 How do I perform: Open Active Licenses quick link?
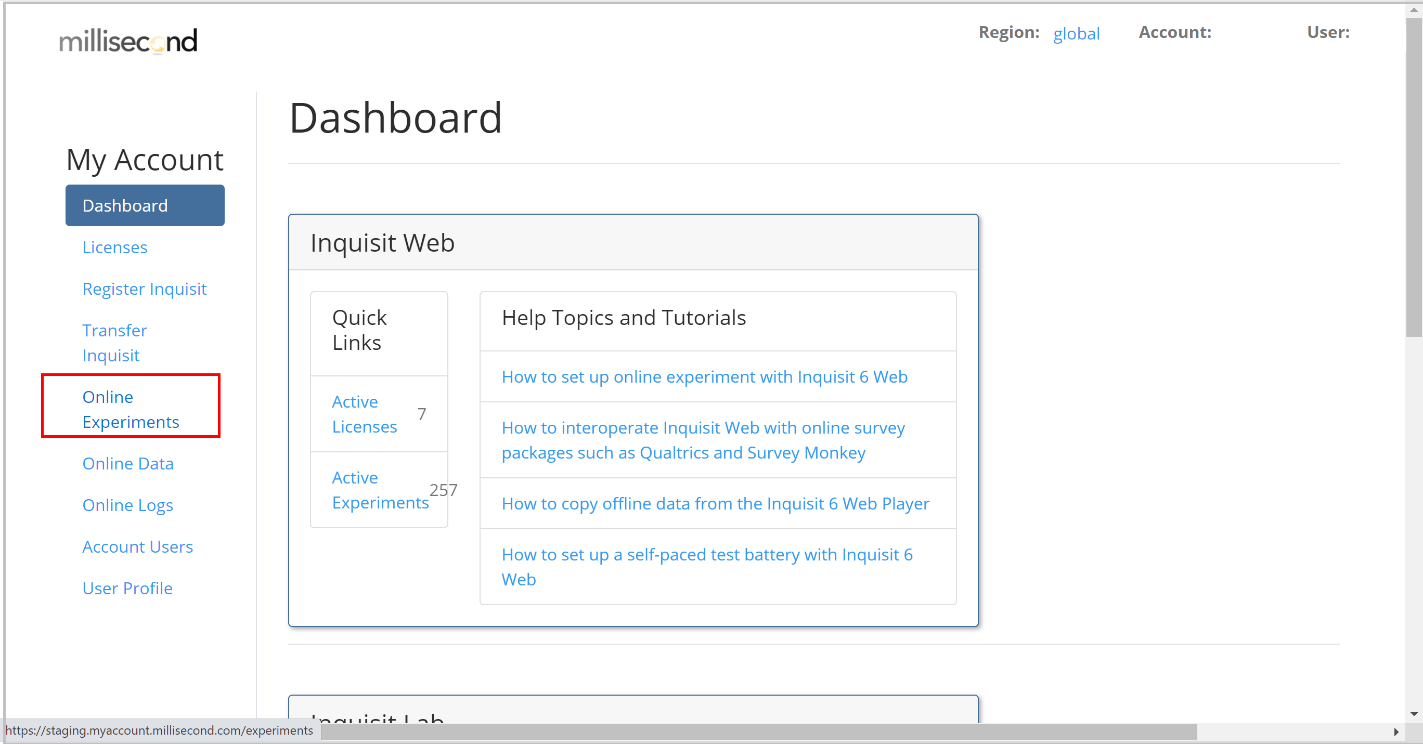pos(364,414)
